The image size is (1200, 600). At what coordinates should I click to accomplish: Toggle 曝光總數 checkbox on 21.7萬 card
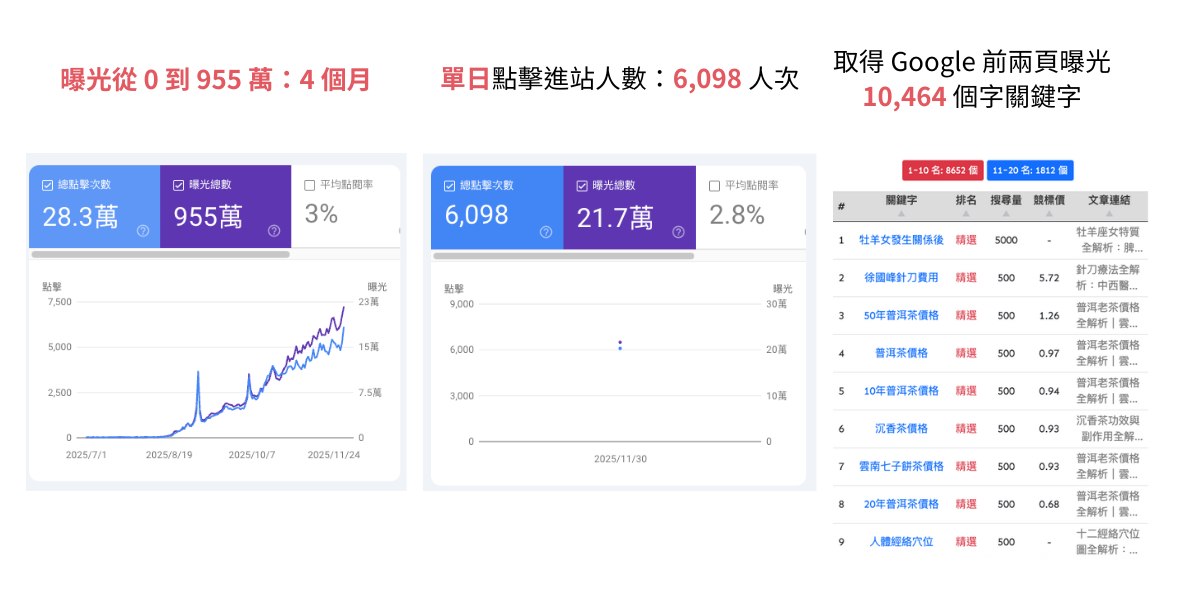582,186
